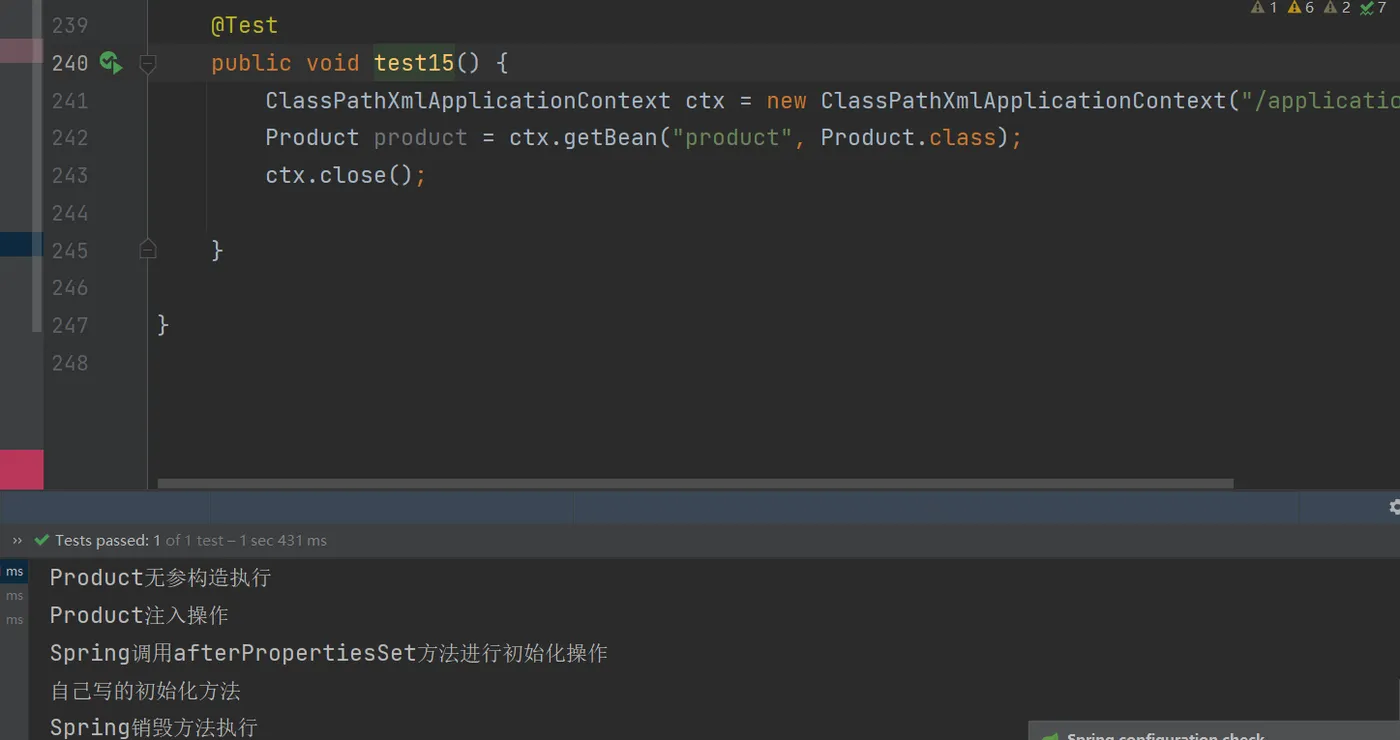1400x740 pixels.
Task: Click the pink marker stripe at left bottom
Action: click(21, 470)
